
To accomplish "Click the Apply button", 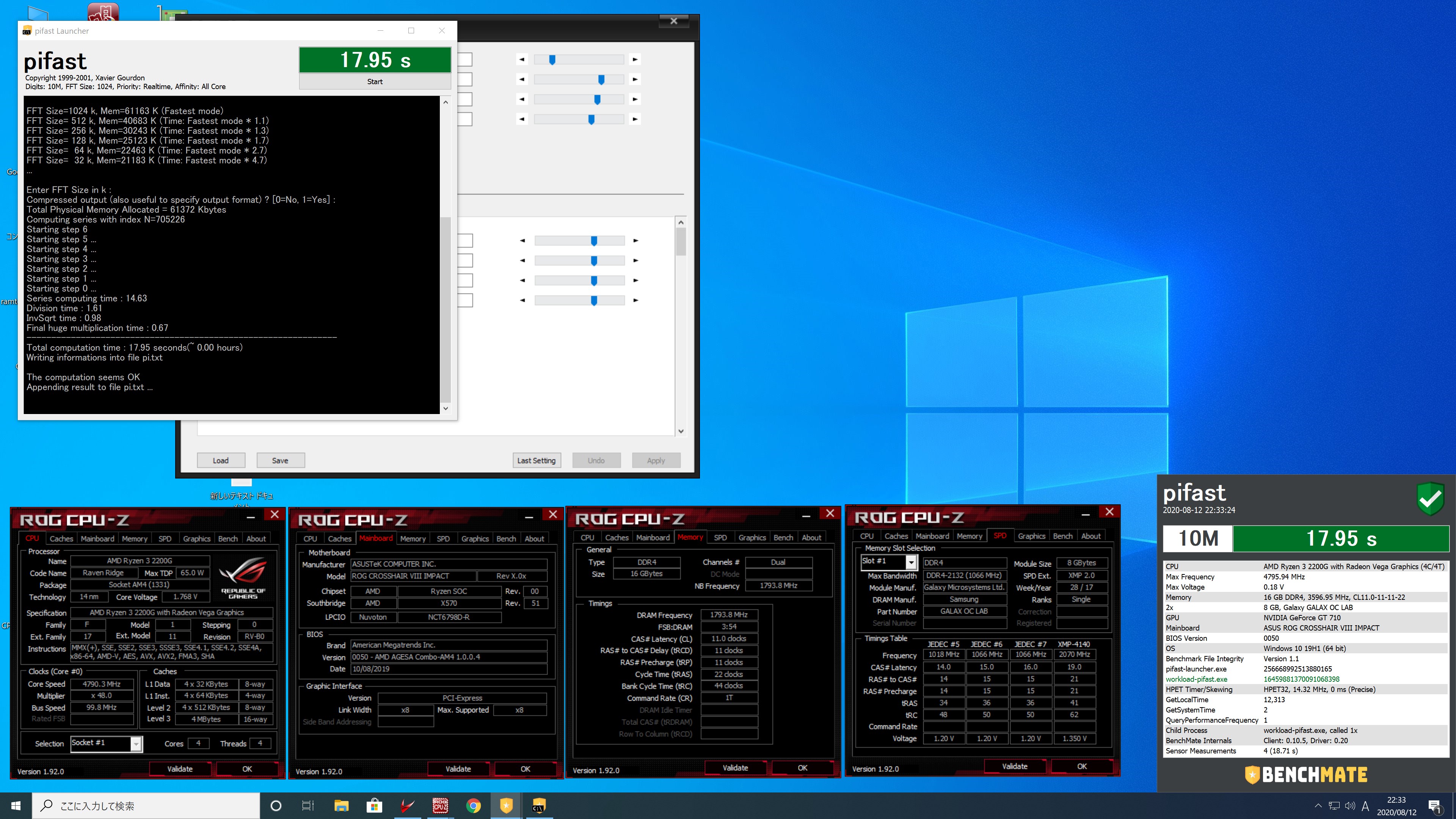I will [656, 460].
